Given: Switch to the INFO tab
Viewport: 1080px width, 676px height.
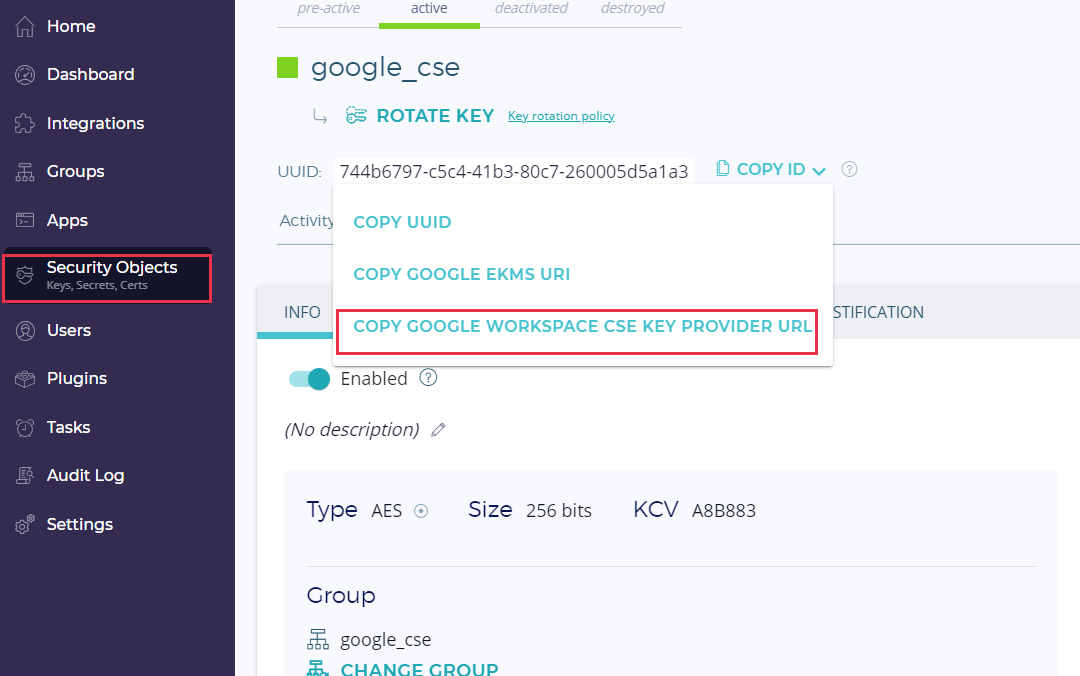Looking at the screenshot, I should [x=302, y=312].
